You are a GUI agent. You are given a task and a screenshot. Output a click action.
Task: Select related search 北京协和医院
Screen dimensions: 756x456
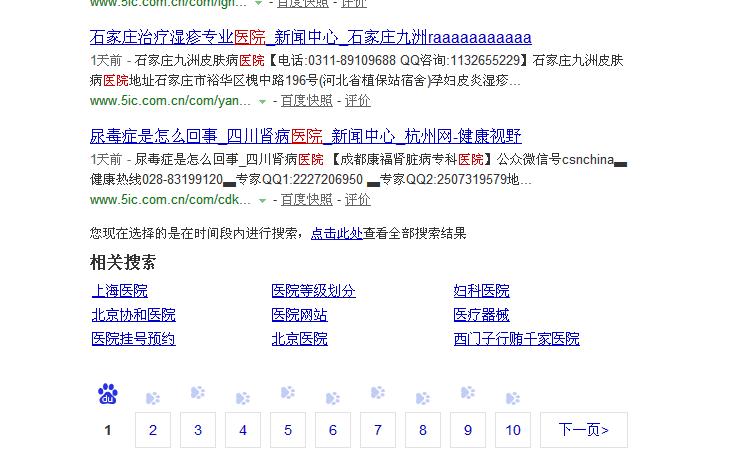click(x=133, y=315)
